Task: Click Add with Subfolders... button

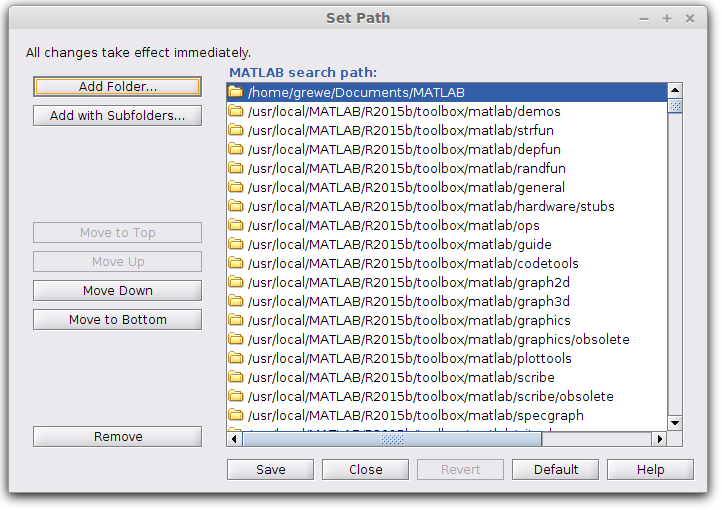Action: click(x=117, y=115)
